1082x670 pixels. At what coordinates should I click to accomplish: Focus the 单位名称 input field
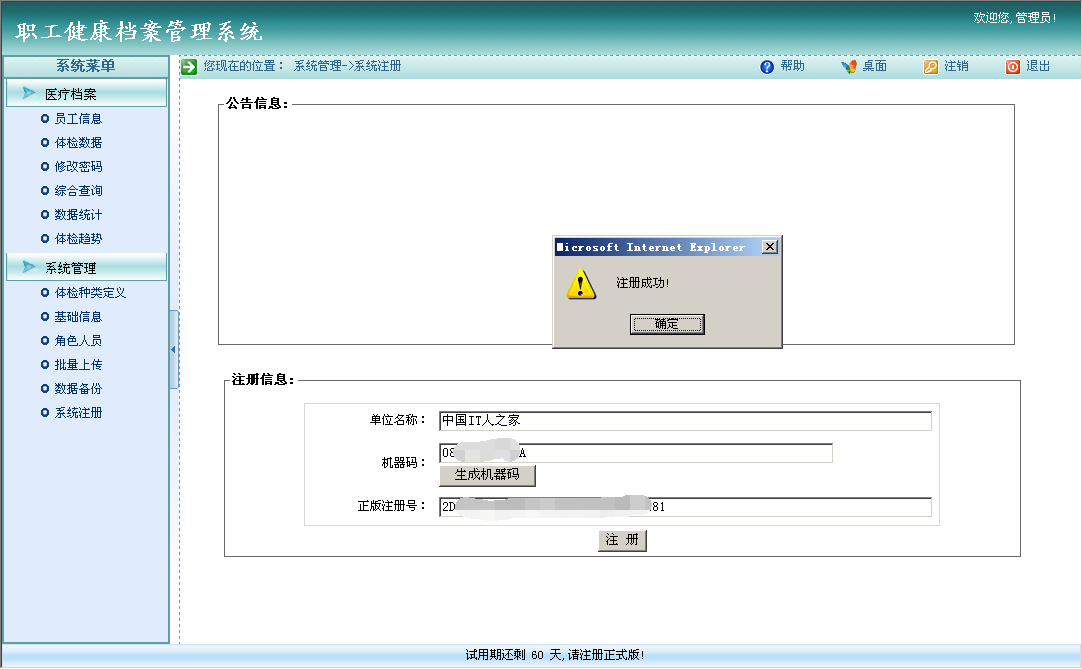tap(685, 421)
